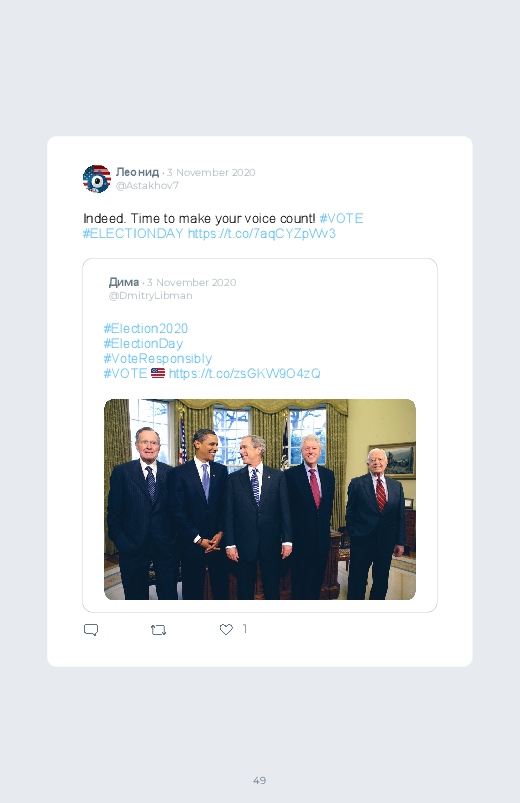This screenshot has width=520, height=803.
Task: Open the Oval Office group photo
Action: click(260, 499)
